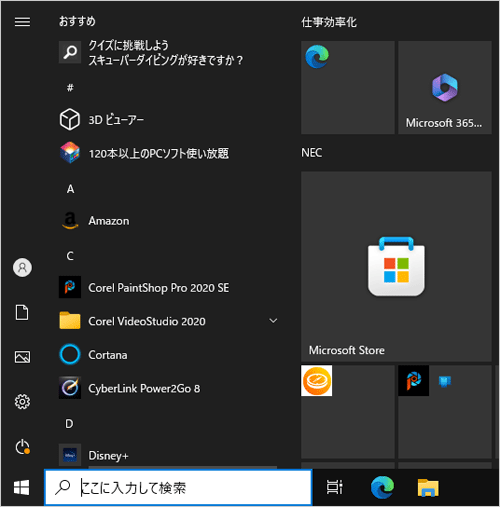The height and width of the screenshot is (507, 500).
Task: Click the Corel PaintShop Pro 2020 SE label
Action: tap(159, 288)
